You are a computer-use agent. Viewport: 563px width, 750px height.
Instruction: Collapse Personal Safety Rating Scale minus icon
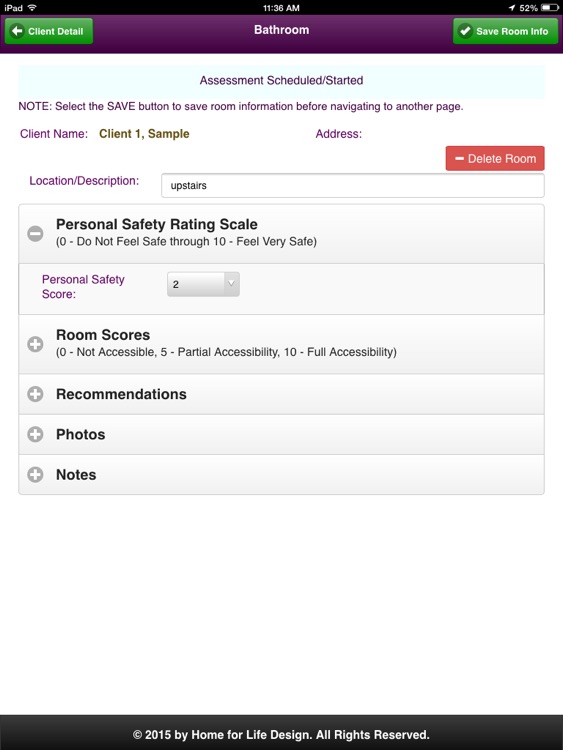(x=35, y=233)
